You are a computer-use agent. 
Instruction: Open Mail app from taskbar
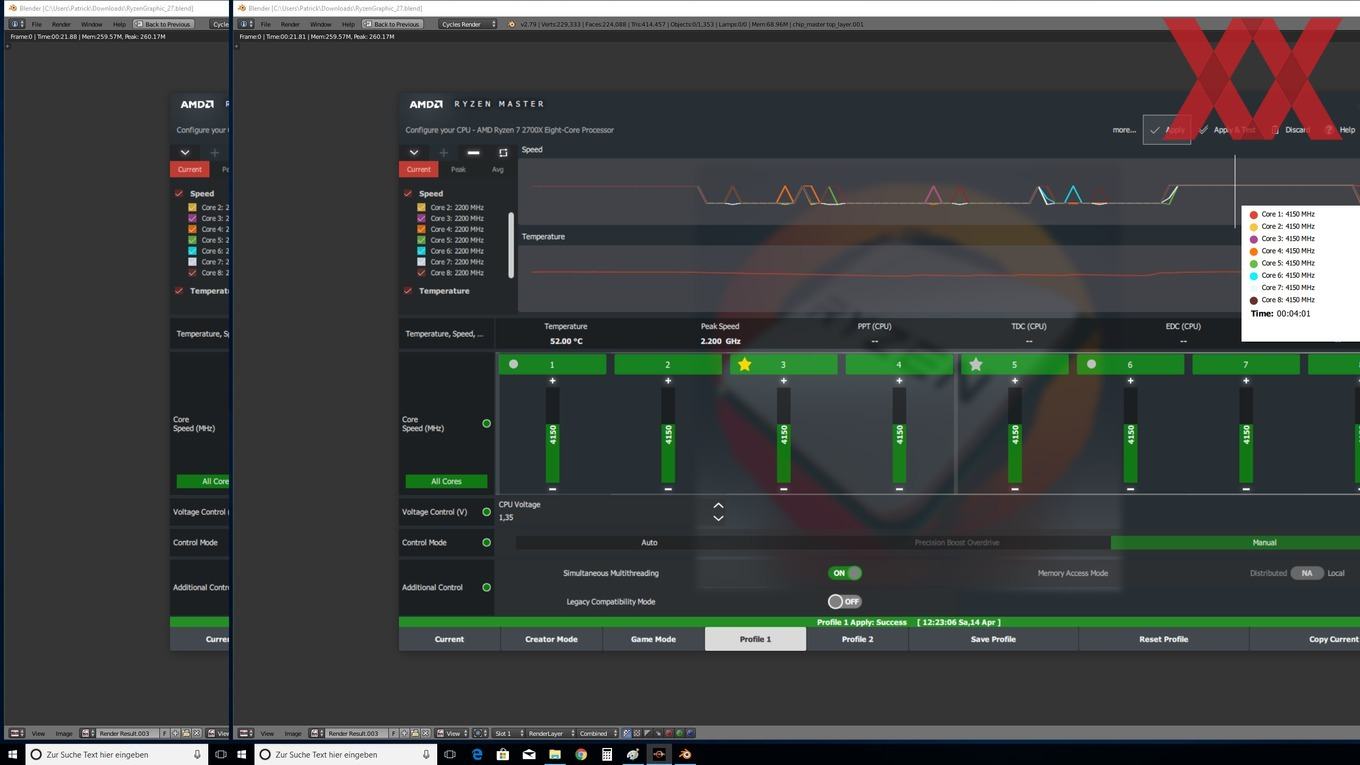[x=529, y=755]
